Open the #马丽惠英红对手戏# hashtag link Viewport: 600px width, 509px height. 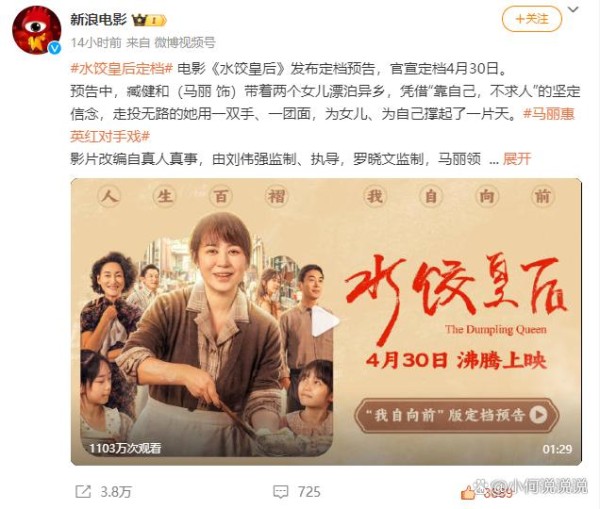click(322, 125)
